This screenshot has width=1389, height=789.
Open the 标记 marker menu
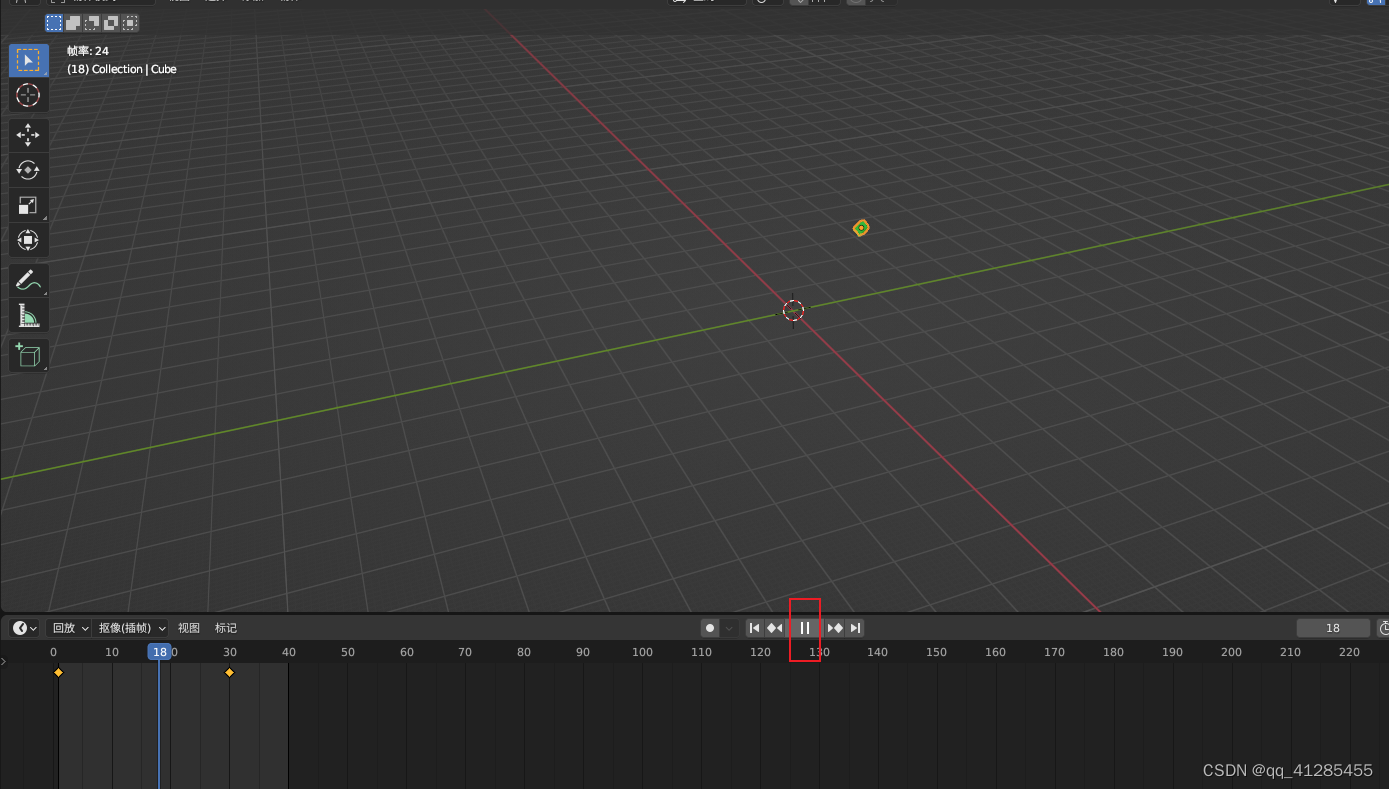click(x=226, y=628)
